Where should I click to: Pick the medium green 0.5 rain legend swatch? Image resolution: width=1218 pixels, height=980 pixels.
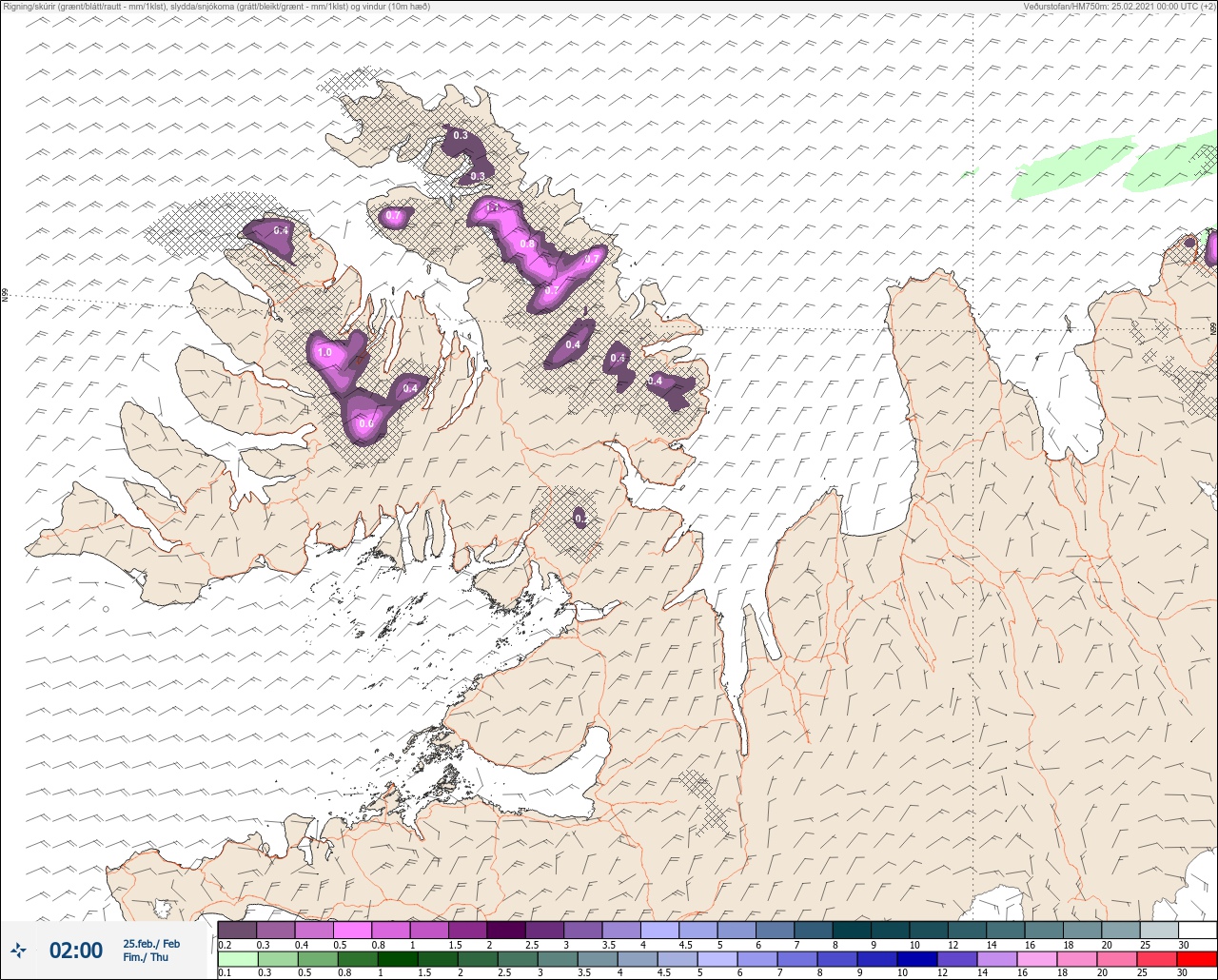pyautogui.click(x=318, y=959)
